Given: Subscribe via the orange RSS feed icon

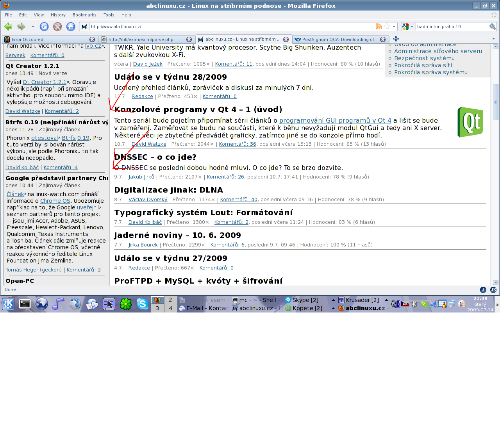Looking at the screenshot, I should (379, 26).
